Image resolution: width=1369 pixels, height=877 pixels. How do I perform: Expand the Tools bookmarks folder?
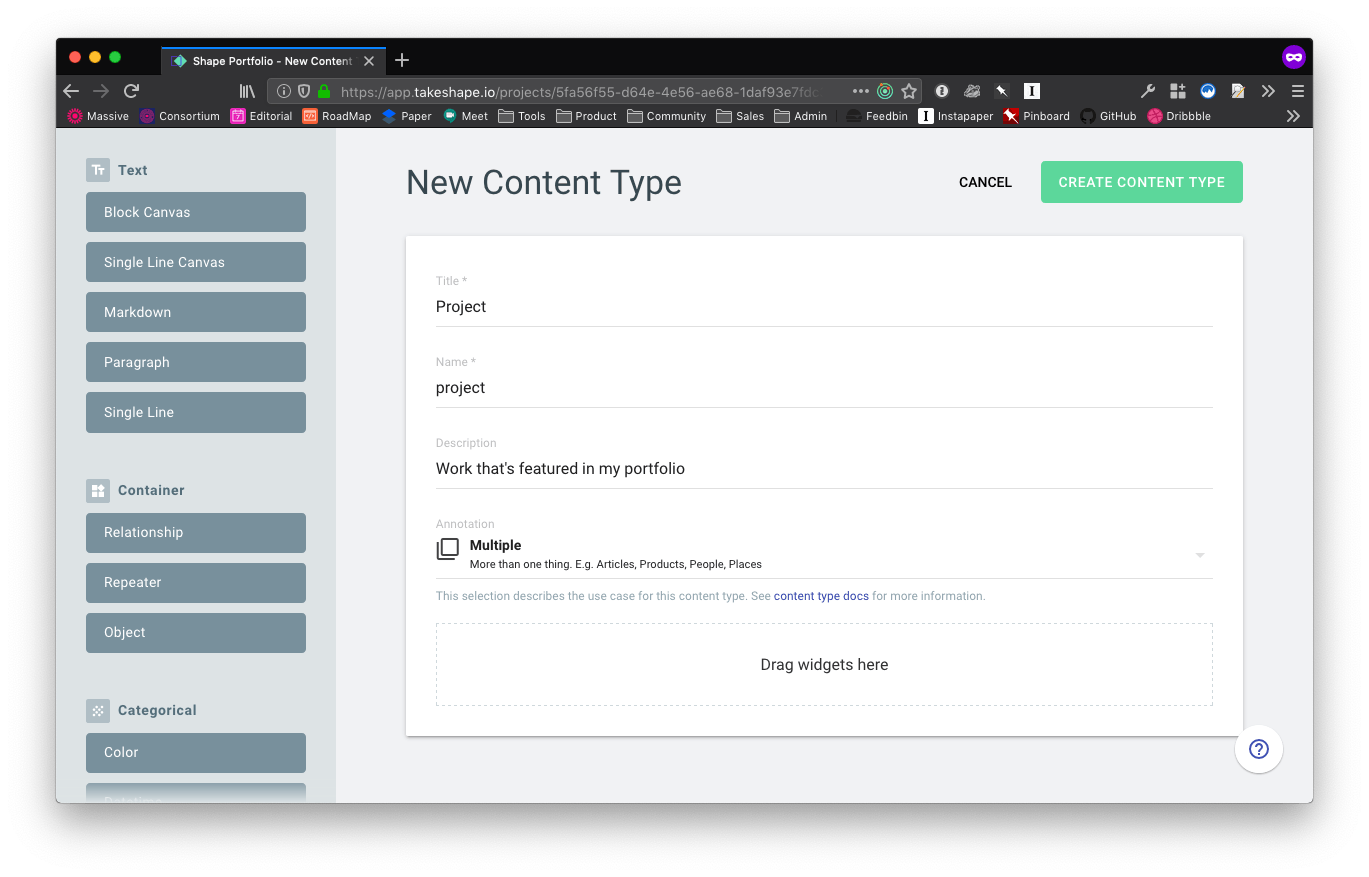[522, 116]
